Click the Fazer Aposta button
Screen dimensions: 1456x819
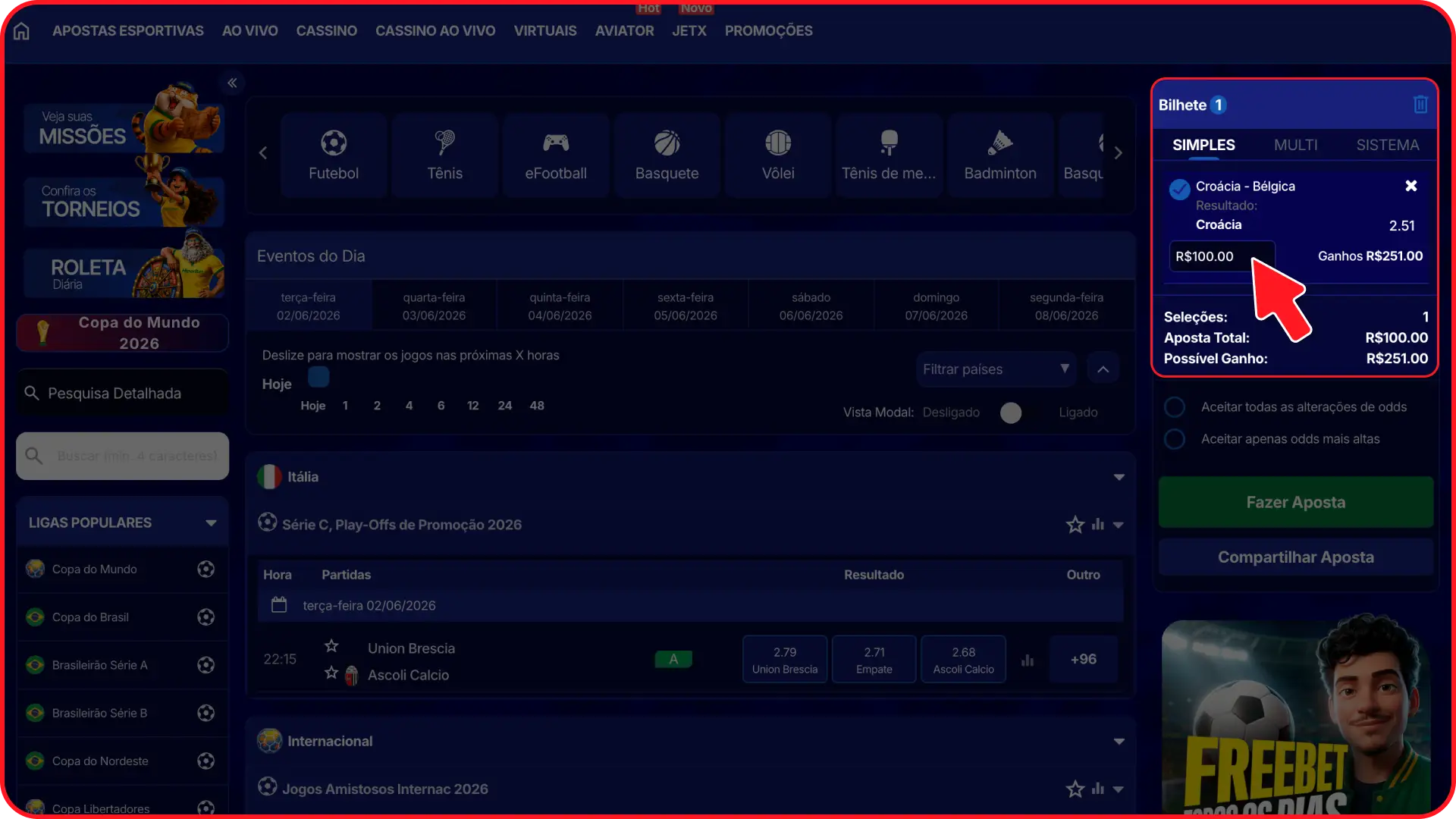tap(1296, 502)
